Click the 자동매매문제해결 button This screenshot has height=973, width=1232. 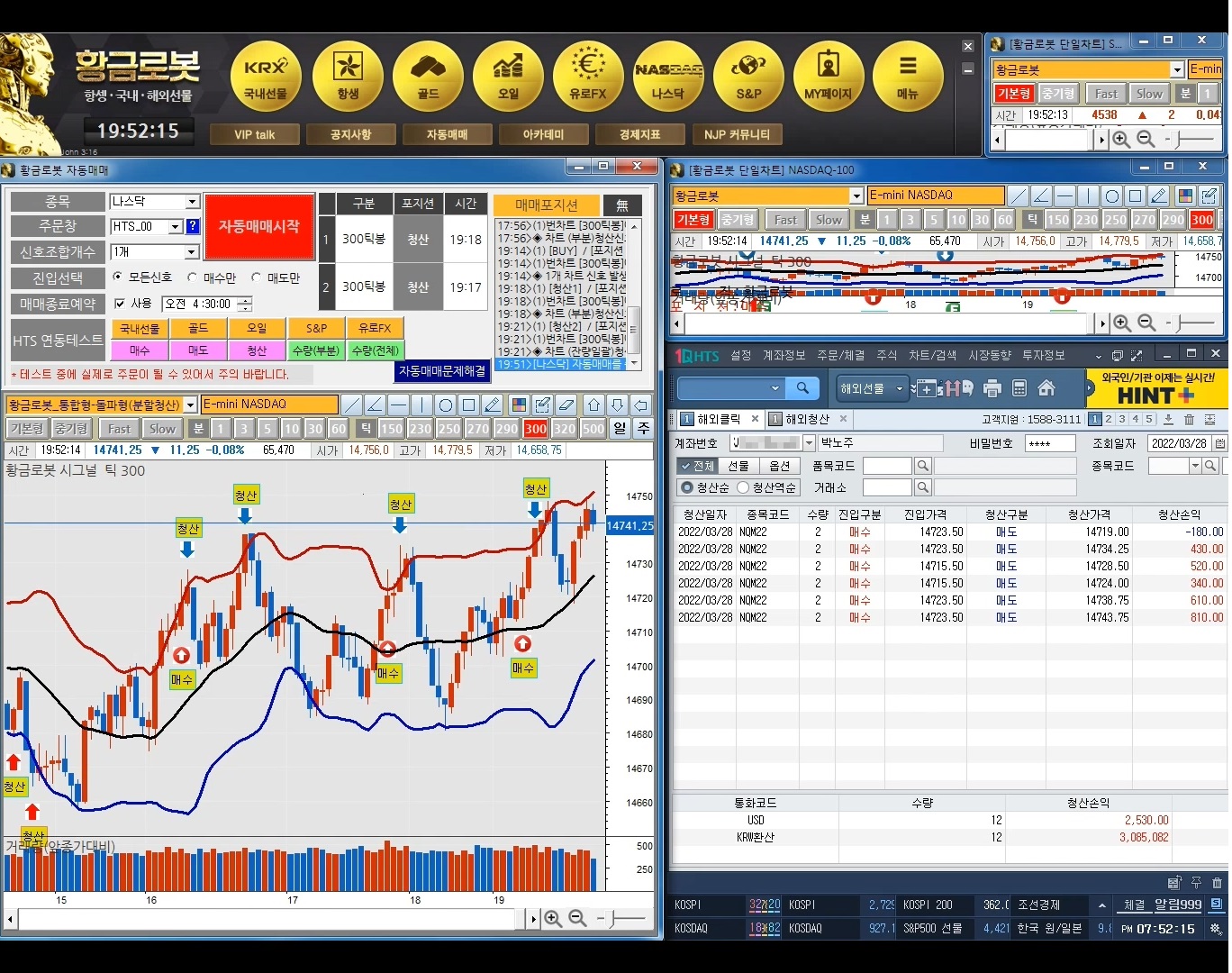(442, 371)
